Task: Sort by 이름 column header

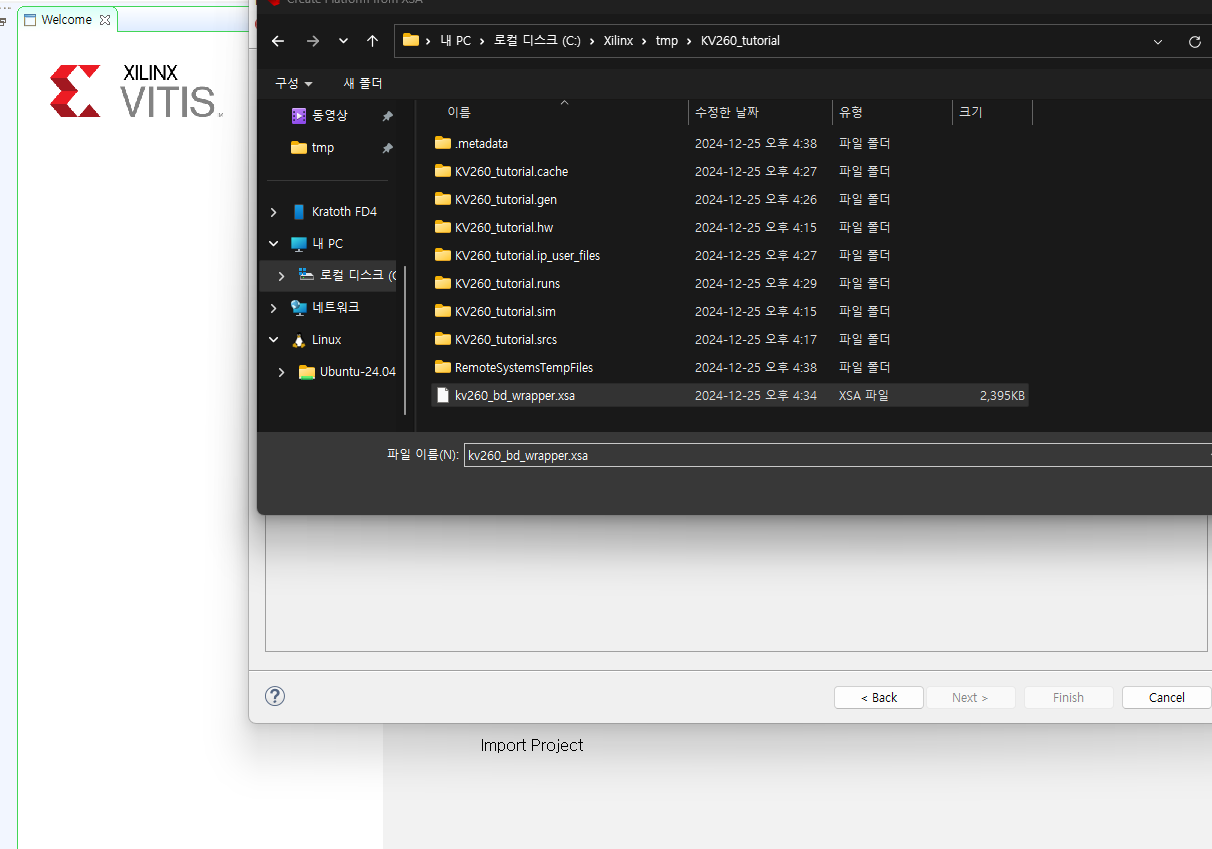Action: pos(458,112)
